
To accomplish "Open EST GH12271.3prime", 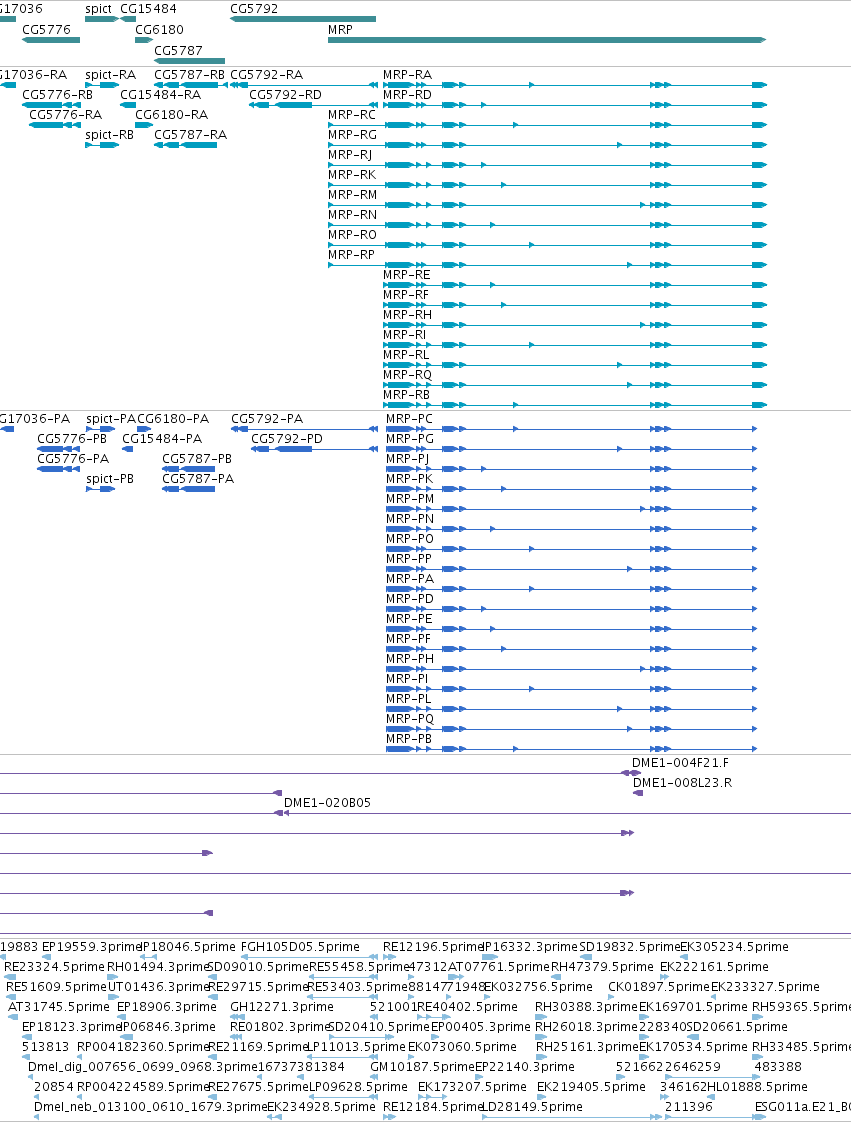I will pos(282,1007).
